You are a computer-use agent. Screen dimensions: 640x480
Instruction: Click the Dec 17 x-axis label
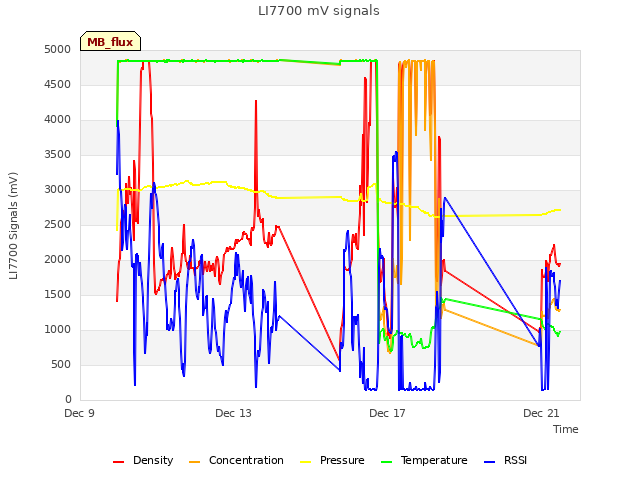coord(387,413)
